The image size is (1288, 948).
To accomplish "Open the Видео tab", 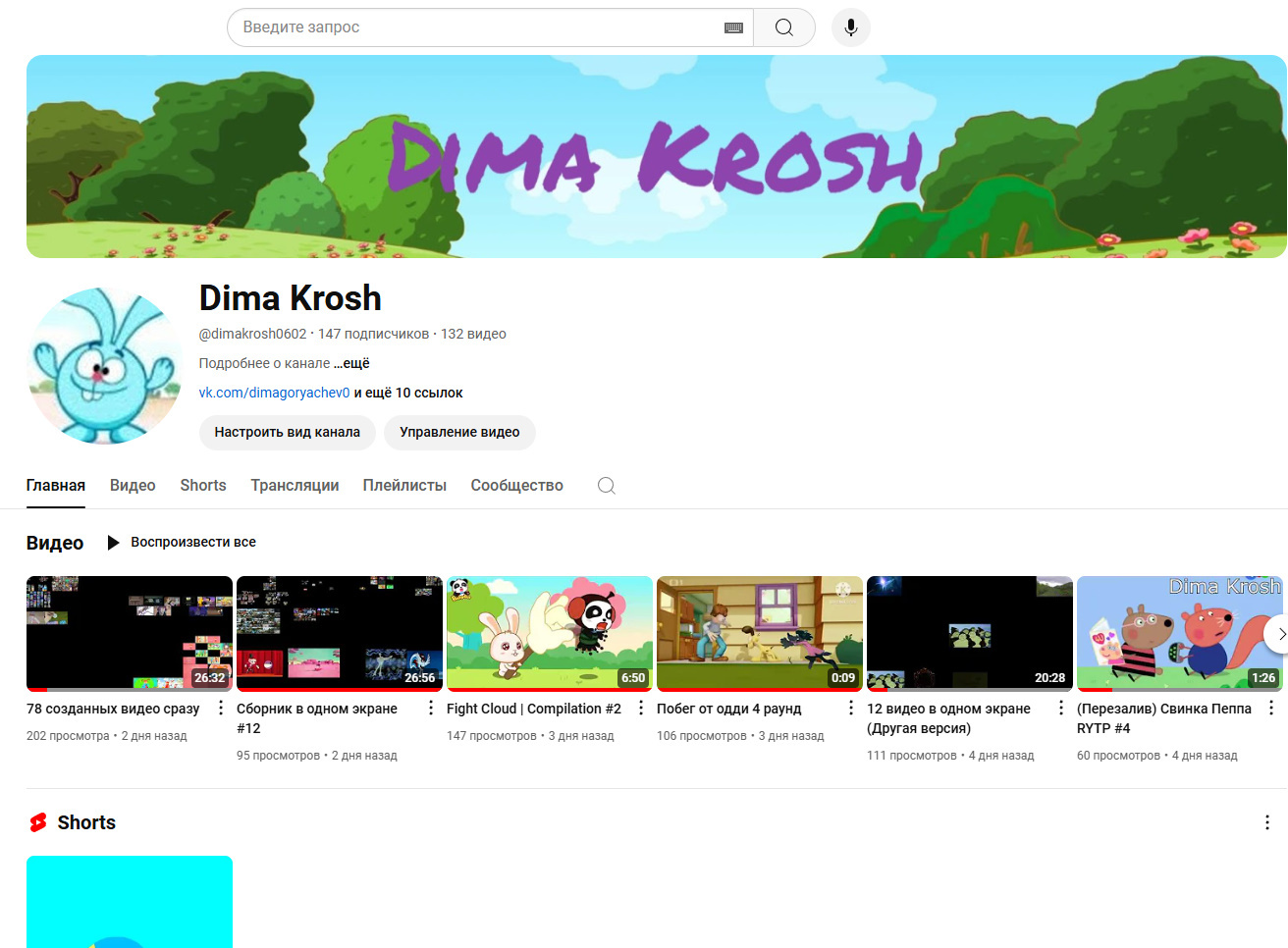I will (133, 486).
